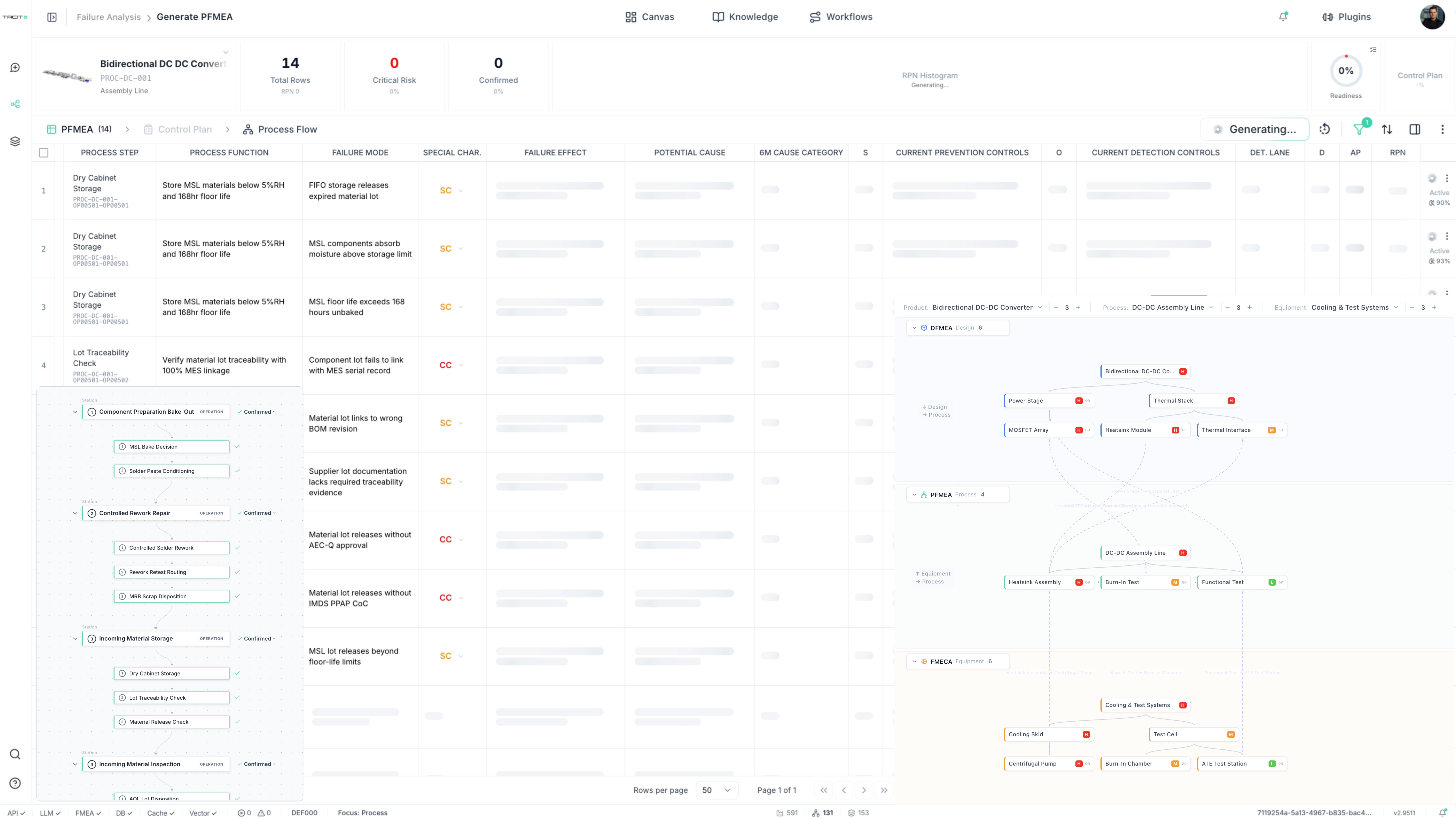Viewport: 1456px width, 818px height.
Task: Collapse the DFMEA Design section
Action: tap(915, 328)
